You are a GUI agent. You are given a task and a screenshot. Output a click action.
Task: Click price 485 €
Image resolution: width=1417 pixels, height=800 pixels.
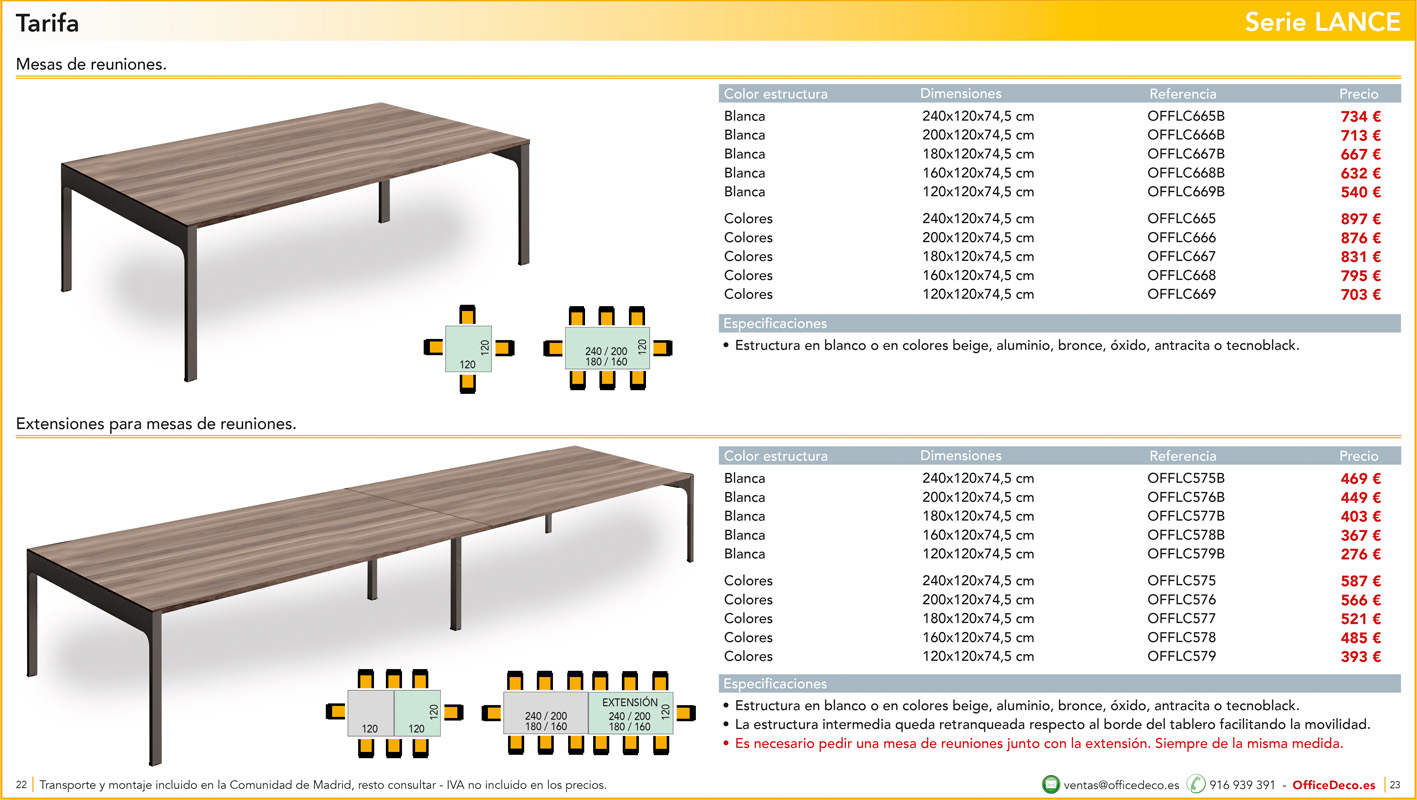click(x=1361, y=638)
